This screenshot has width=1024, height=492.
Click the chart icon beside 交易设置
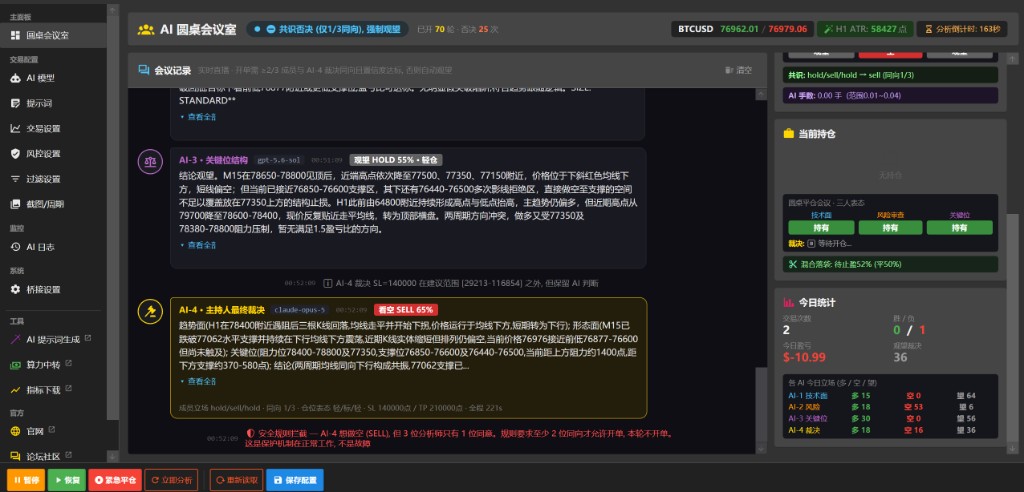(15, 128)
